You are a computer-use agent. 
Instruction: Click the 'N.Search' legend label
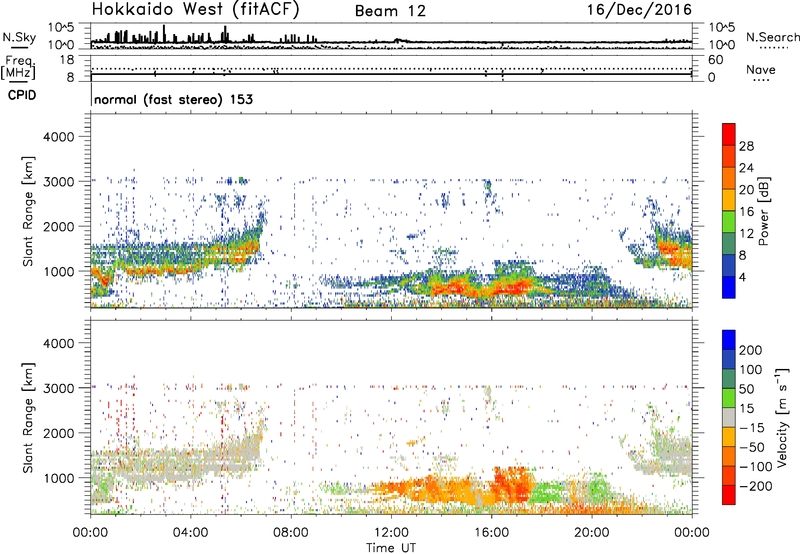(772, 37)
